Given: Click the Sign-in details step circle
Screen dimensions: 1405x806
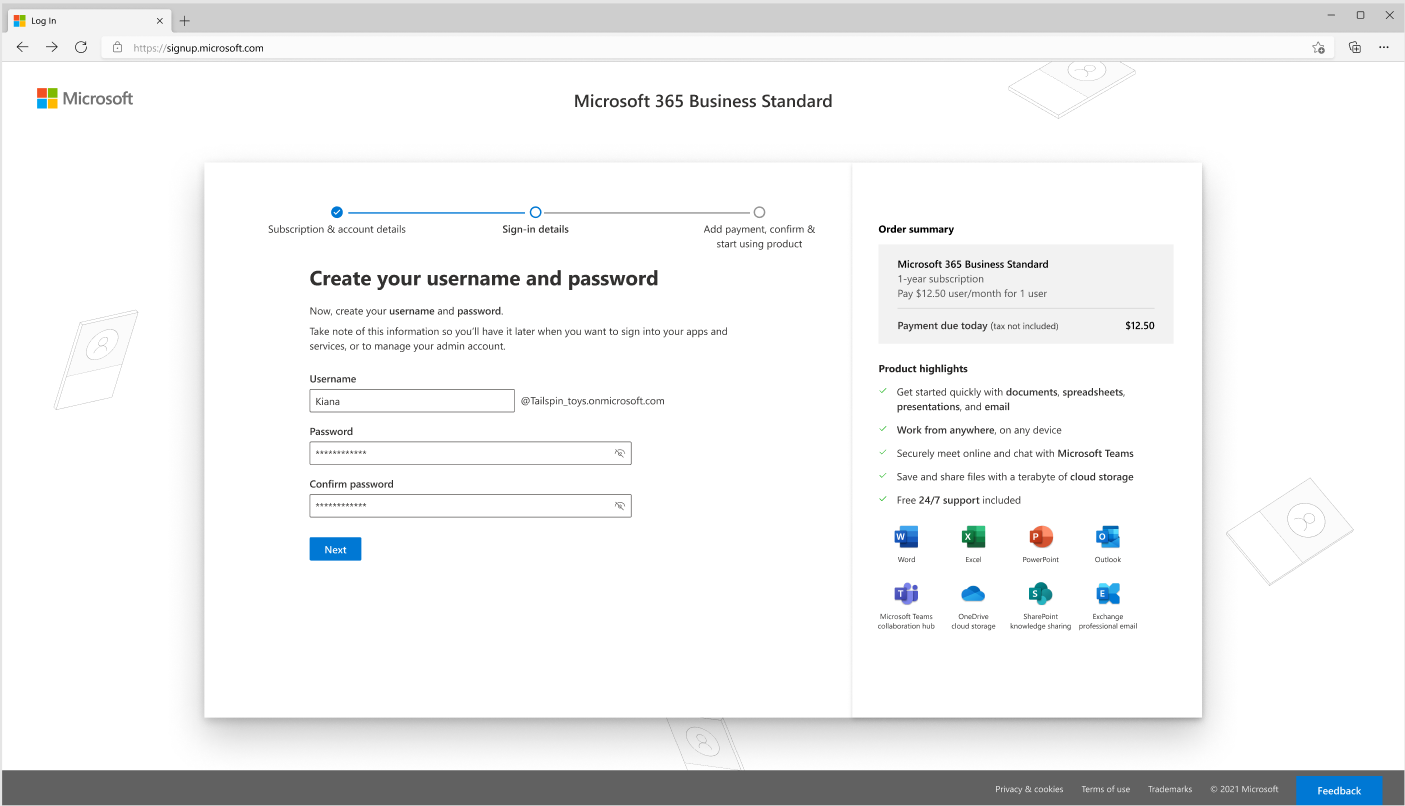Looking at the screenshot, I should (535, 212).
